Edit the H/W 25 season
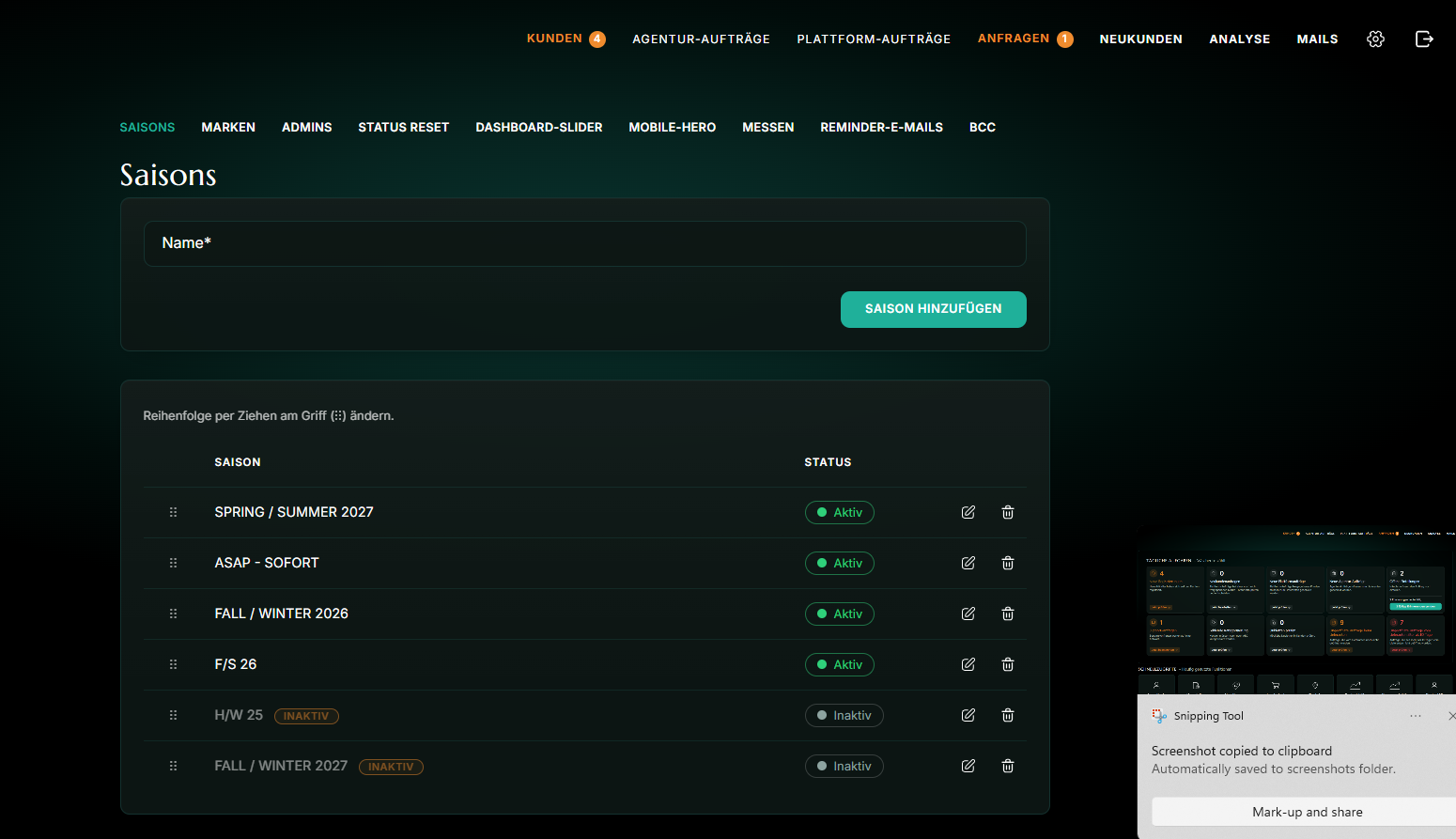The width and height of the screenshot is (1456, 839). pos(968,715)
